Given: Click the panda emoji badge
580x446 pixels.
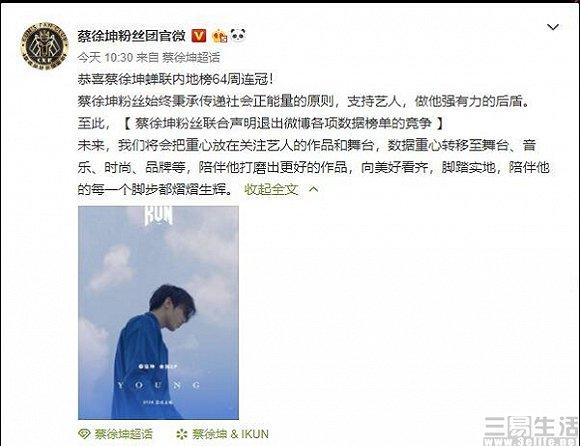Looking at the screenshot, I should click(238, 35).
